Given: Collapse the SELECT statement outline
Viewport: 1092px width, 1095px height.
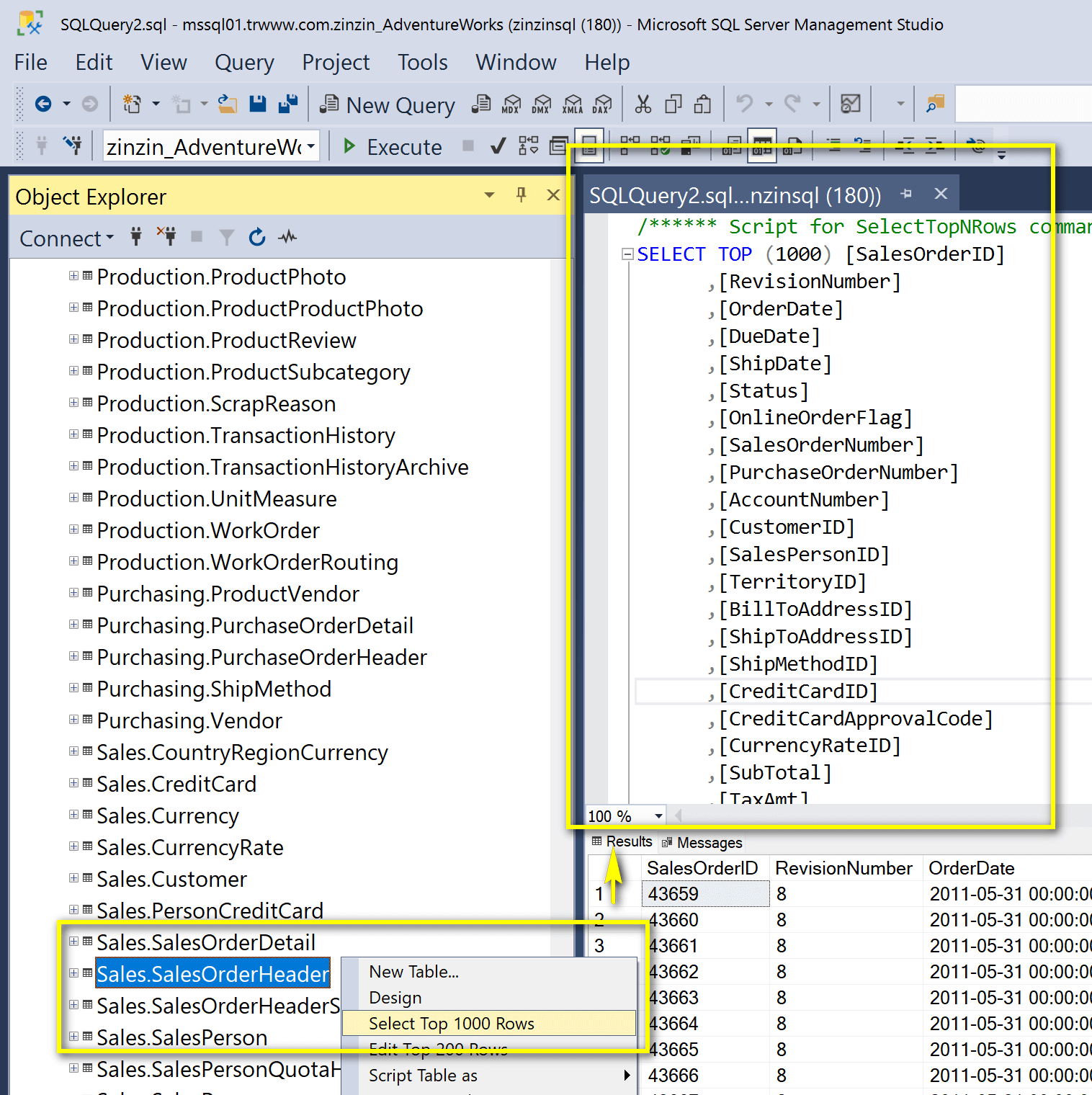Looking at the screenshot, I should coord(627,254).
